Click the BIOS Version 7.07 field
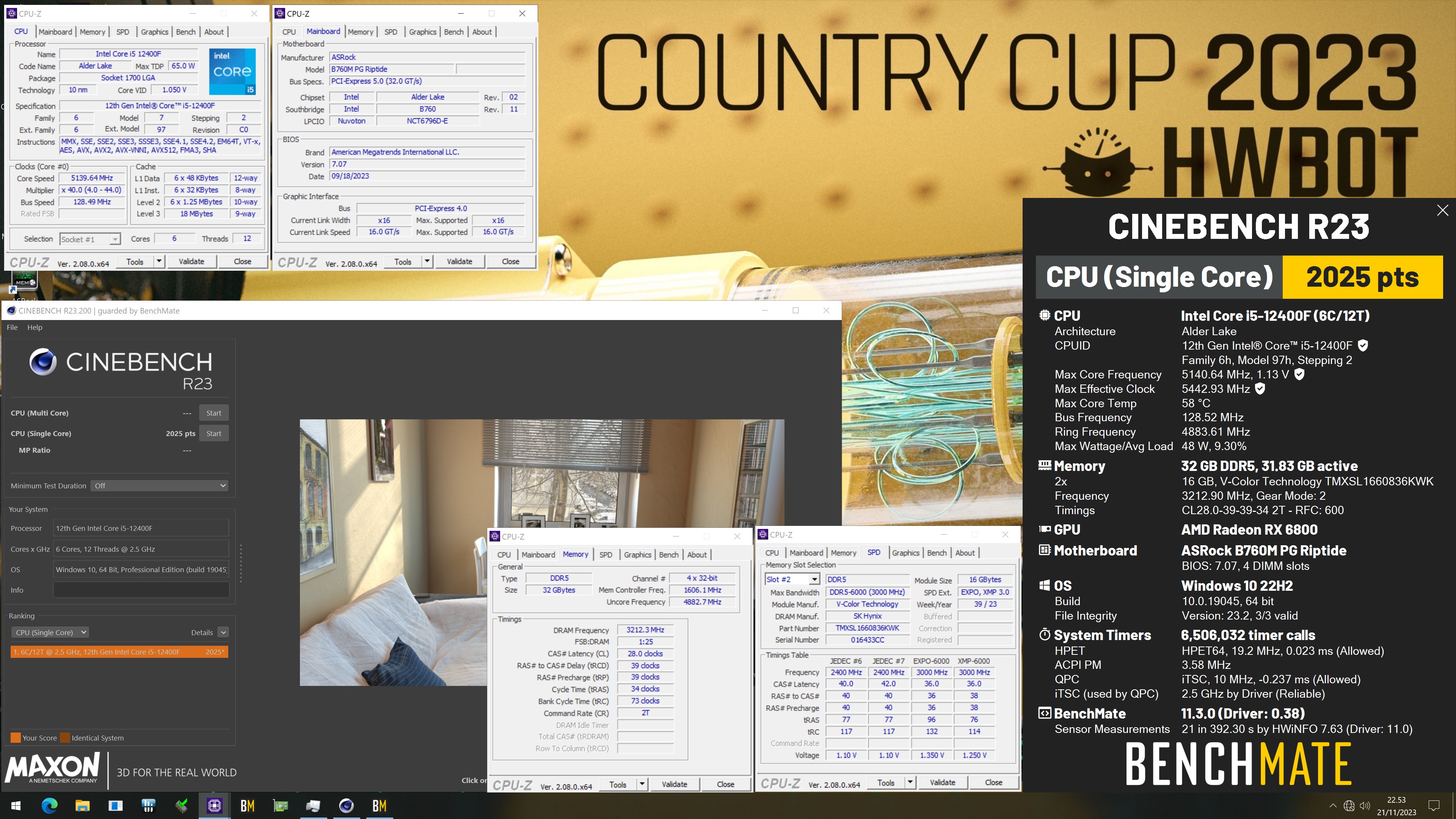This screenshot has height=819, width=1456. 427,164
